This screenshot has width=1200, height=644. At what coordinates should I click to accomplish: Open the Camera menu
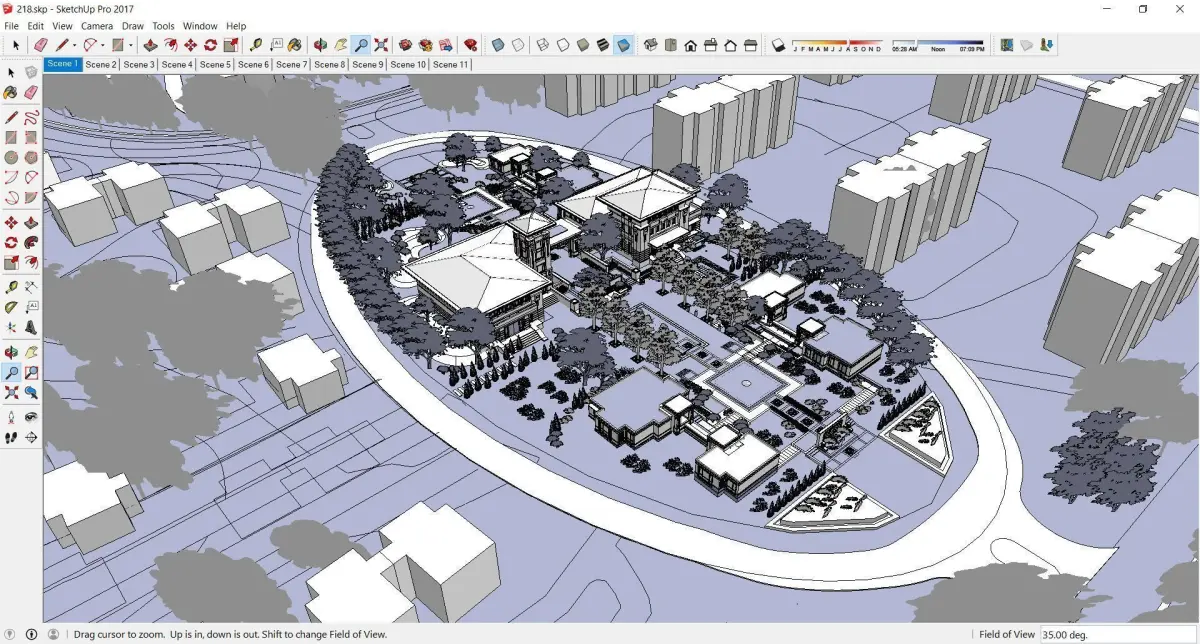tap(97, 25)
